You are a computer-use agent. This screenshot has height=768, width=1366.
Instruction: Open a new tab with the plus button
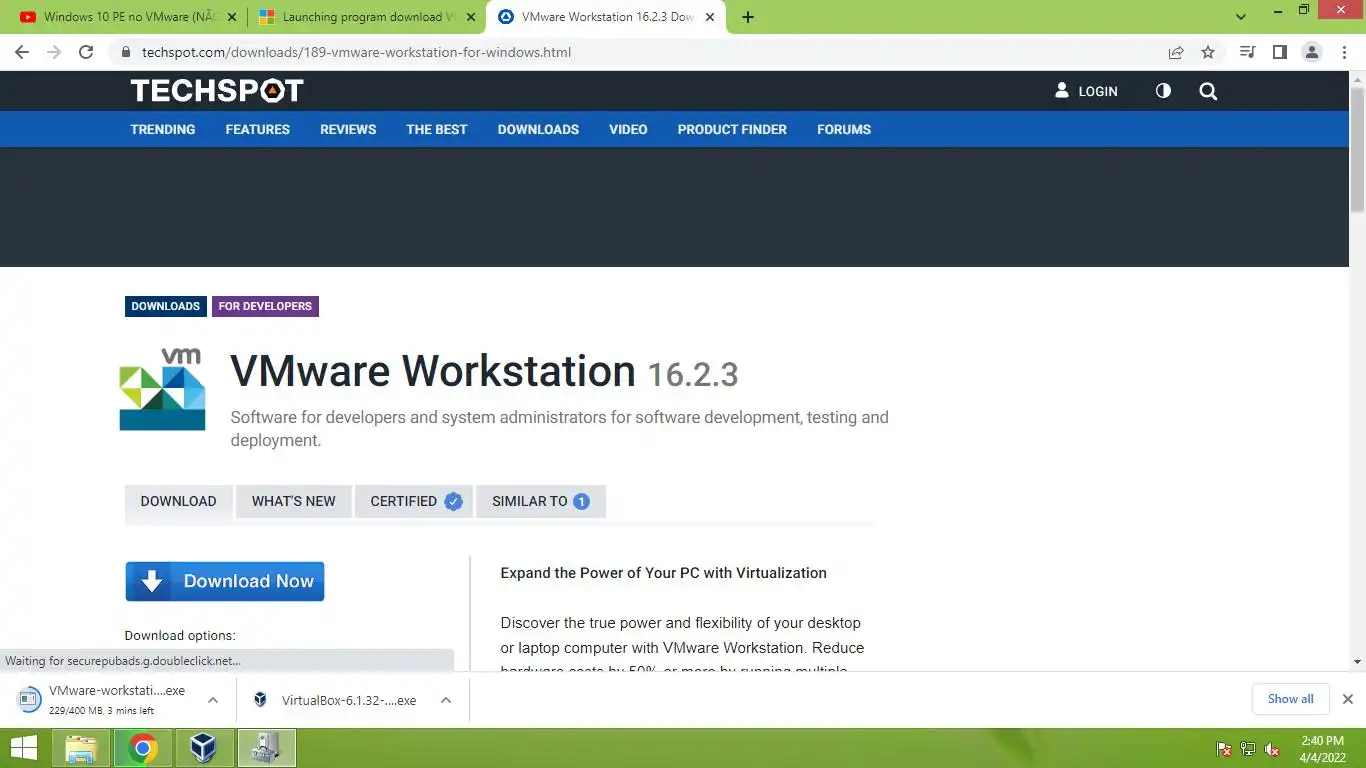tap(748, 17)
